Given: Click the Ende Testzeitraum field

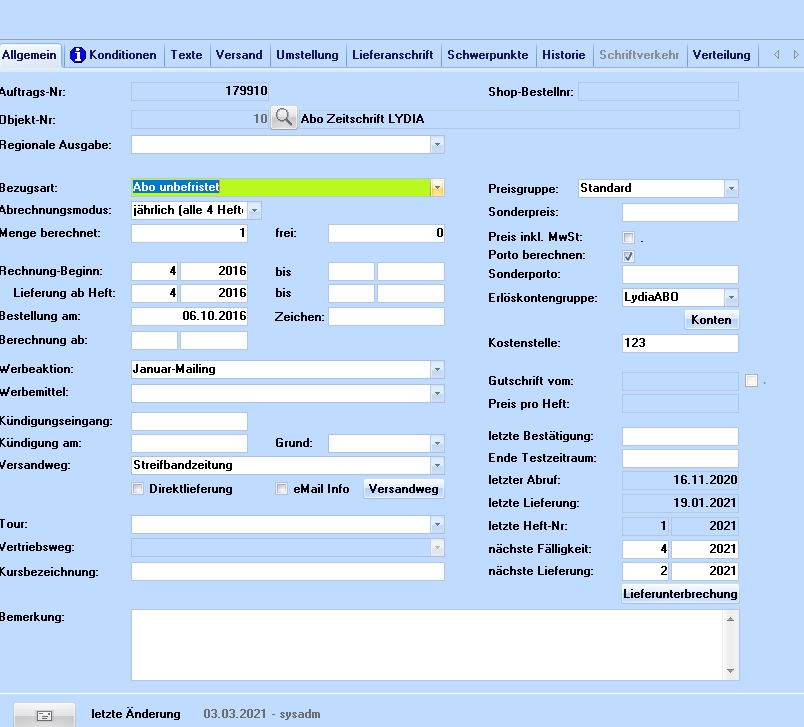Looking at the screenshot, I should pyautogui.click(x=680, y=458).
